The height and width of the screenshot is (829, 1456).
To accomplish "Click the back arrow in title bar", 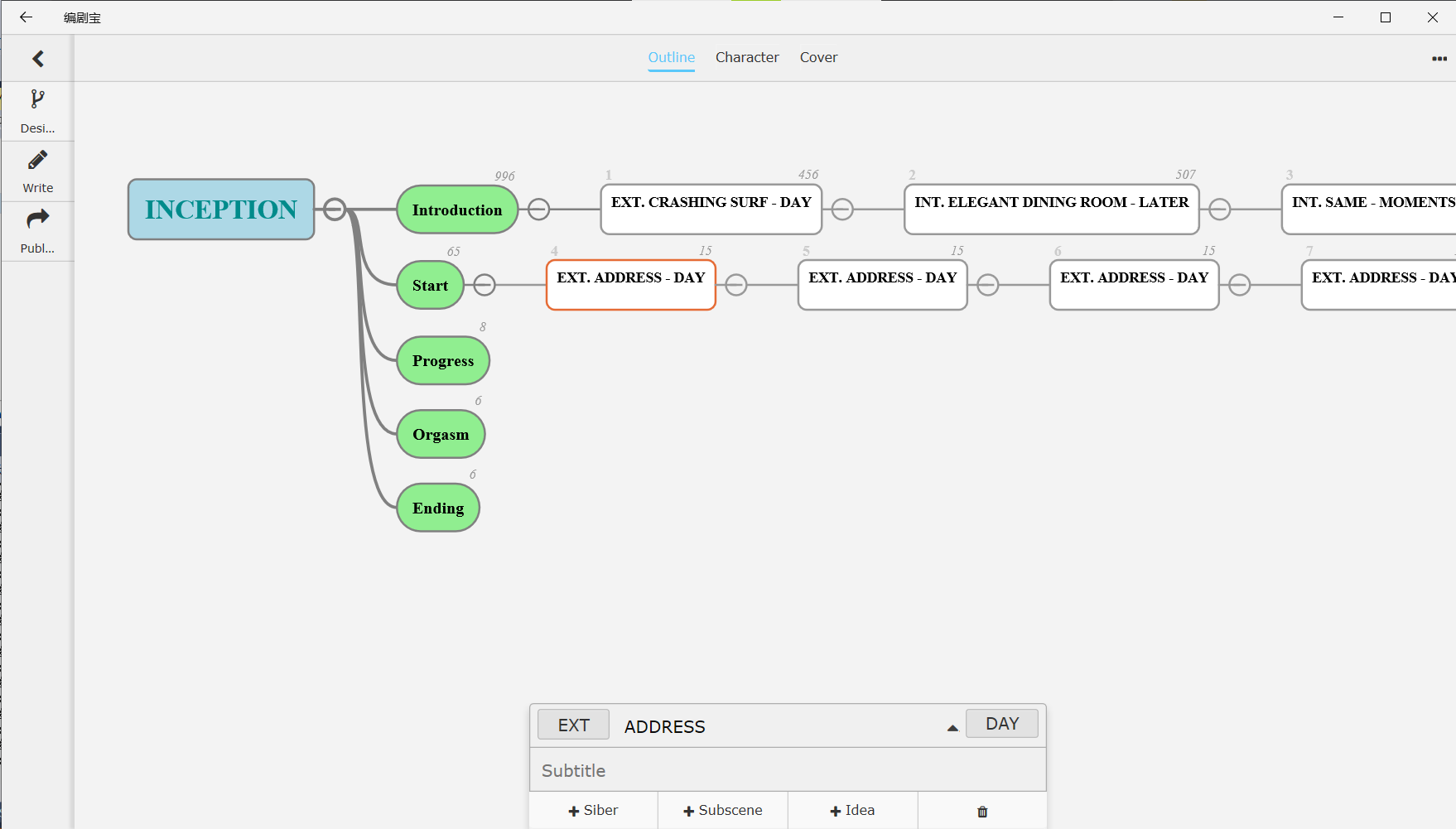I will pyautogui.click(x=27, y=17).
